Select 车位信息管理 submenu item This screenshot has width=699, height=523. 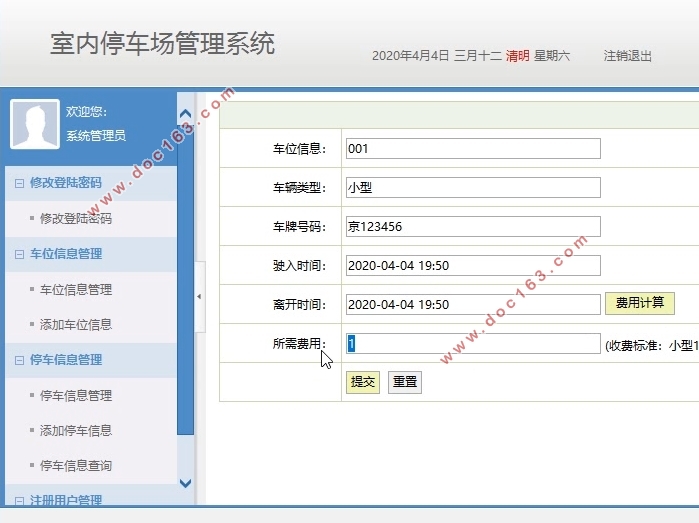pos(76,289)
